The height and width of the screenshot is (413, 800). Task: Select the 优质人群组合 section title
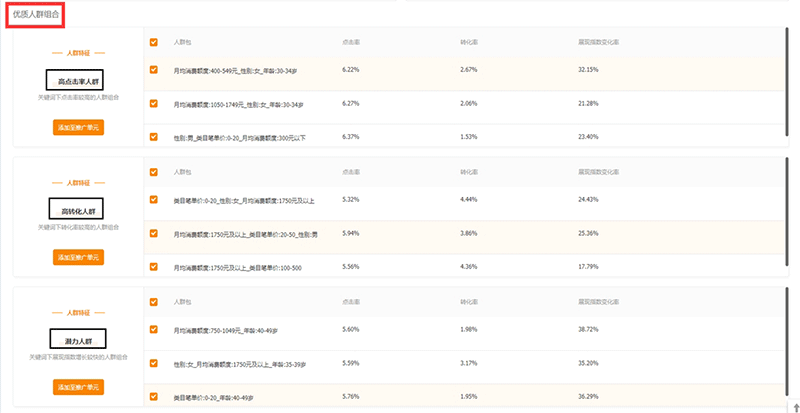coord(34,15)
